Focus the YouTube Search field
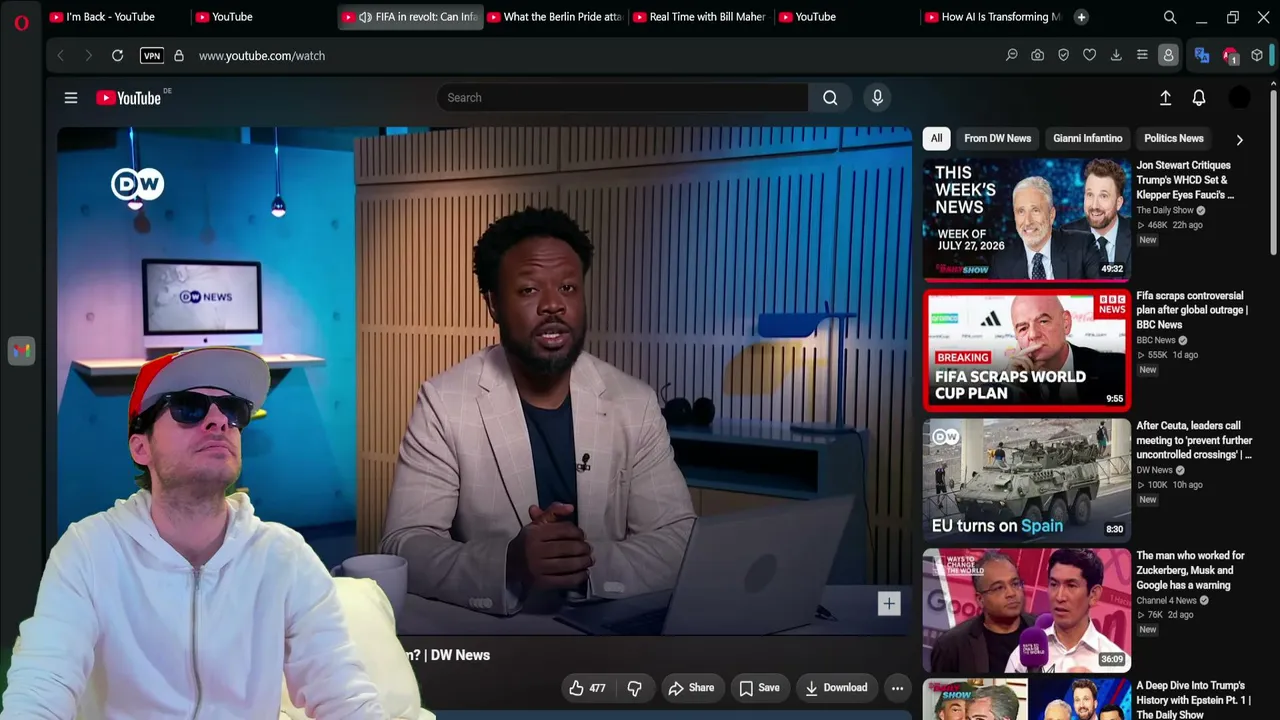 622,98
